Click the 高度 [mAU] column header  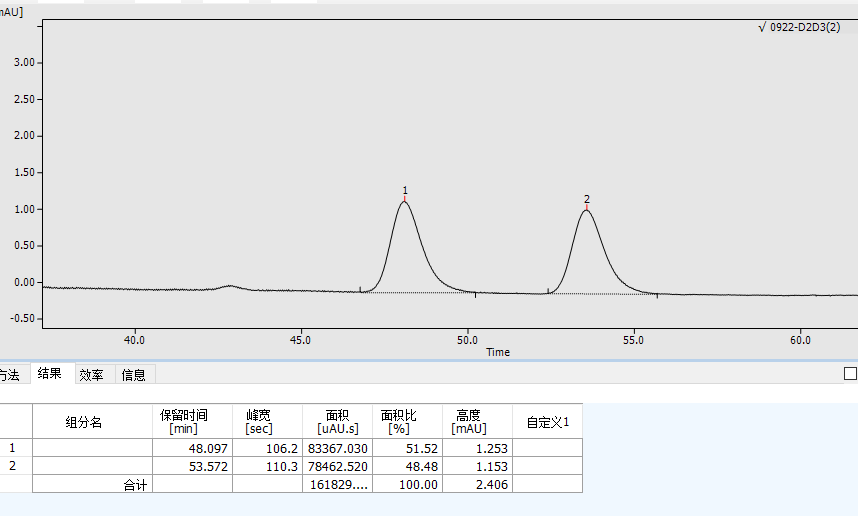click(x=477, y=421)
